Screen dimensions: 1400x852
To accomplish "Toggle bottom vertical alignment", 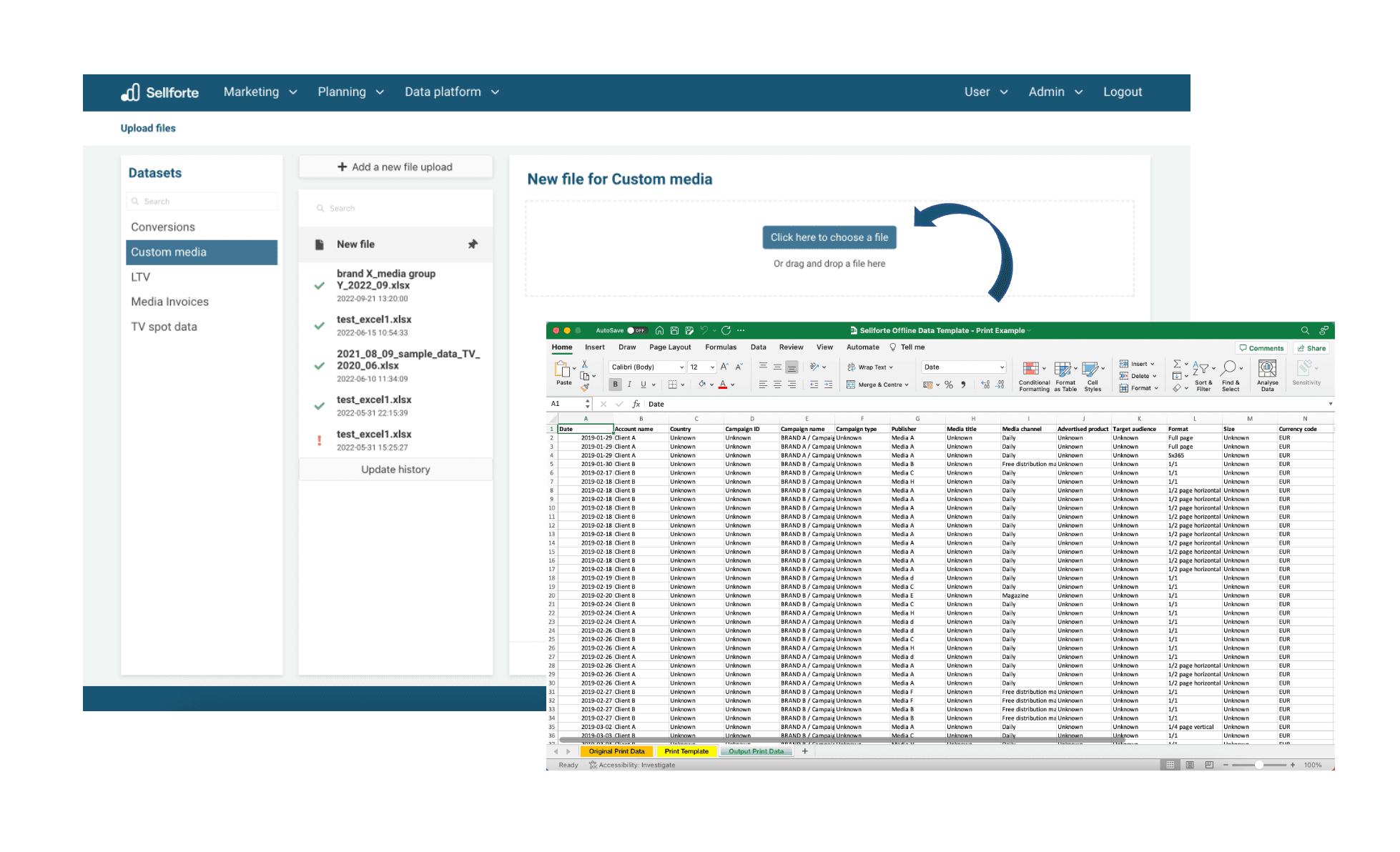I will tap(792, 367).
